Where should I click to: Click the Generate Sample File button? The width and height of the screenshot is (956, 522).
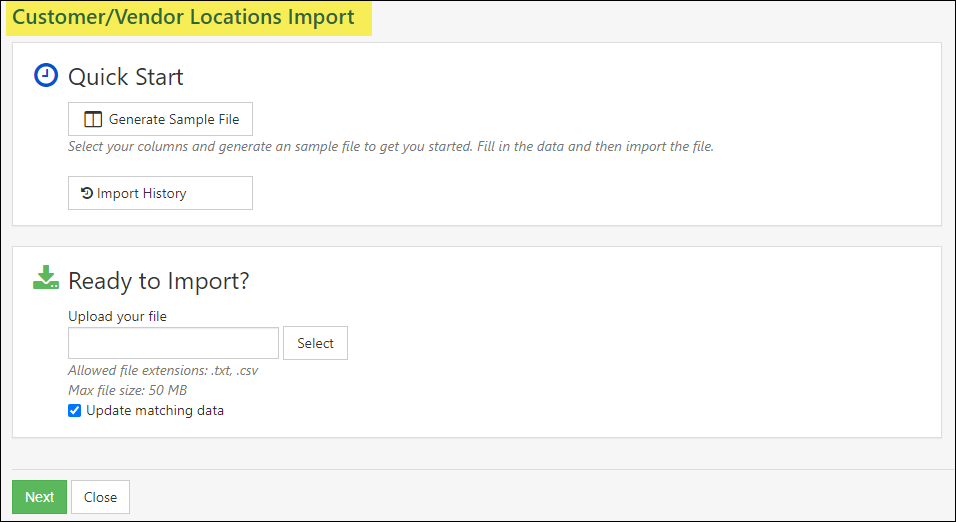tap(160, 119)
